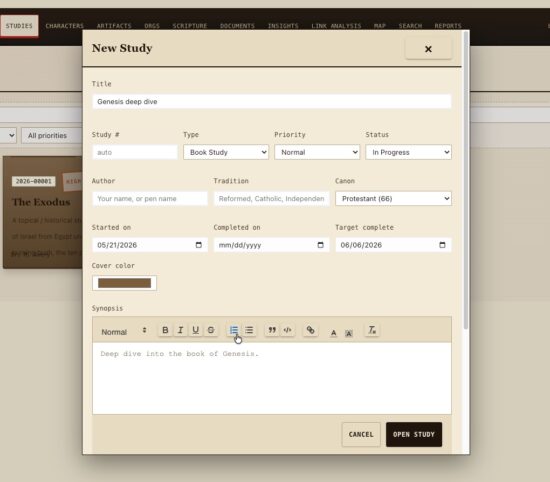Close the New Study dialog
Viewport: 550px width, 482px height.
point(428,49)
